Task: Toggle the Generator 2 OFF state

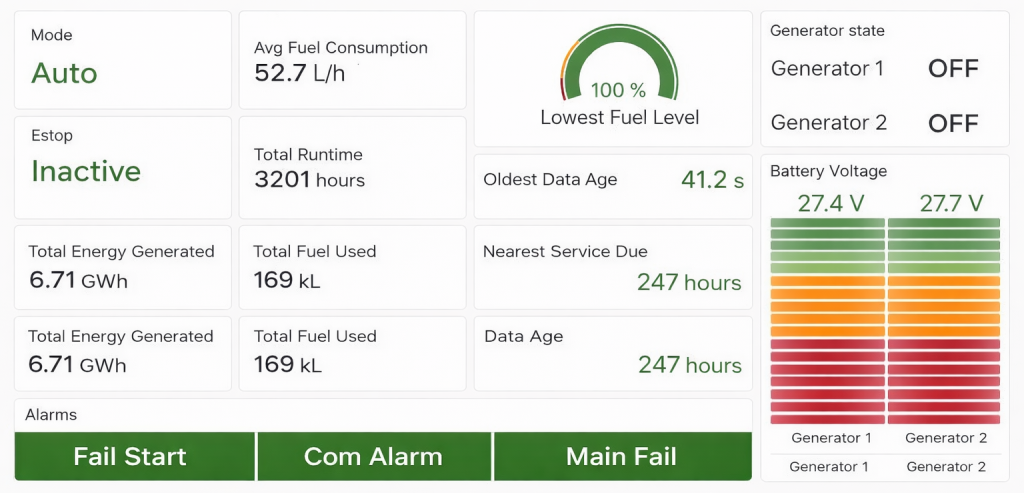Action: coord(952,123)
